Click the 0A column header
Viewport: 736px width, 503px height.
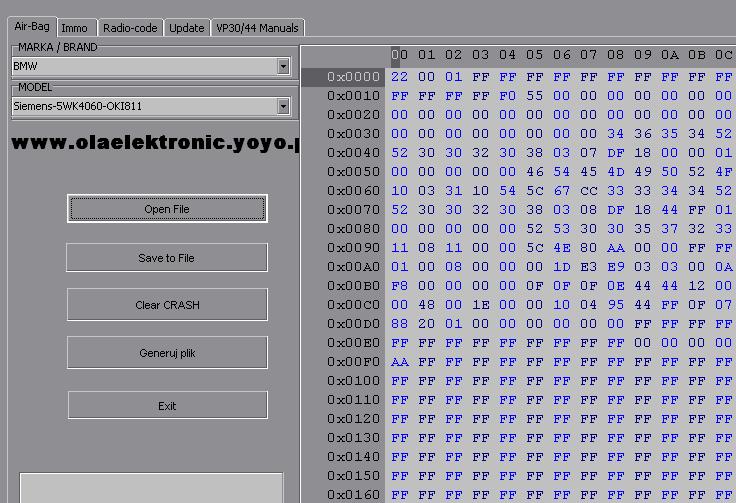pos(670,55)
